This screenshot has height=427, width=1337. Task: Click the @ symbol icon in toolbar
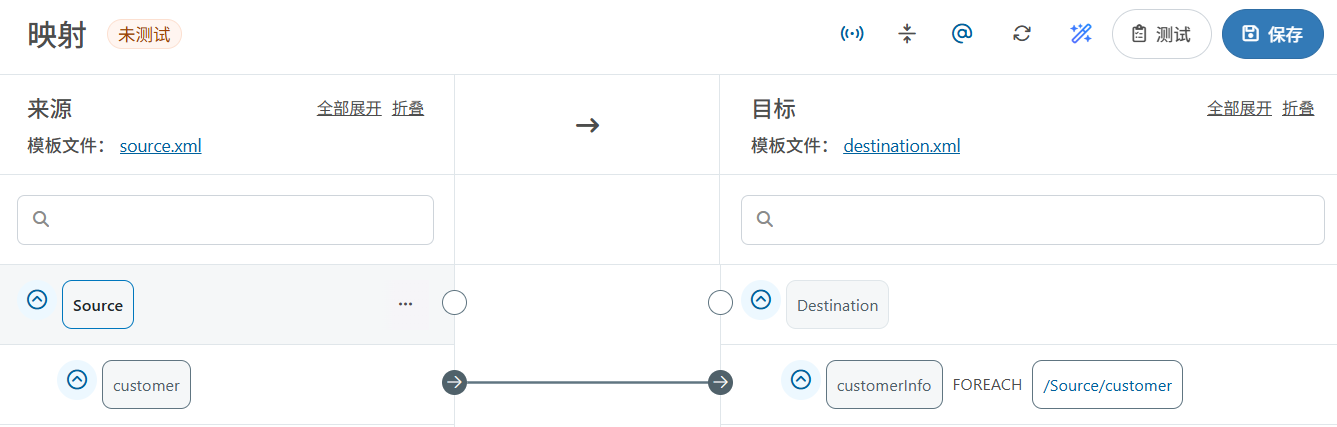tap(962, 34)
